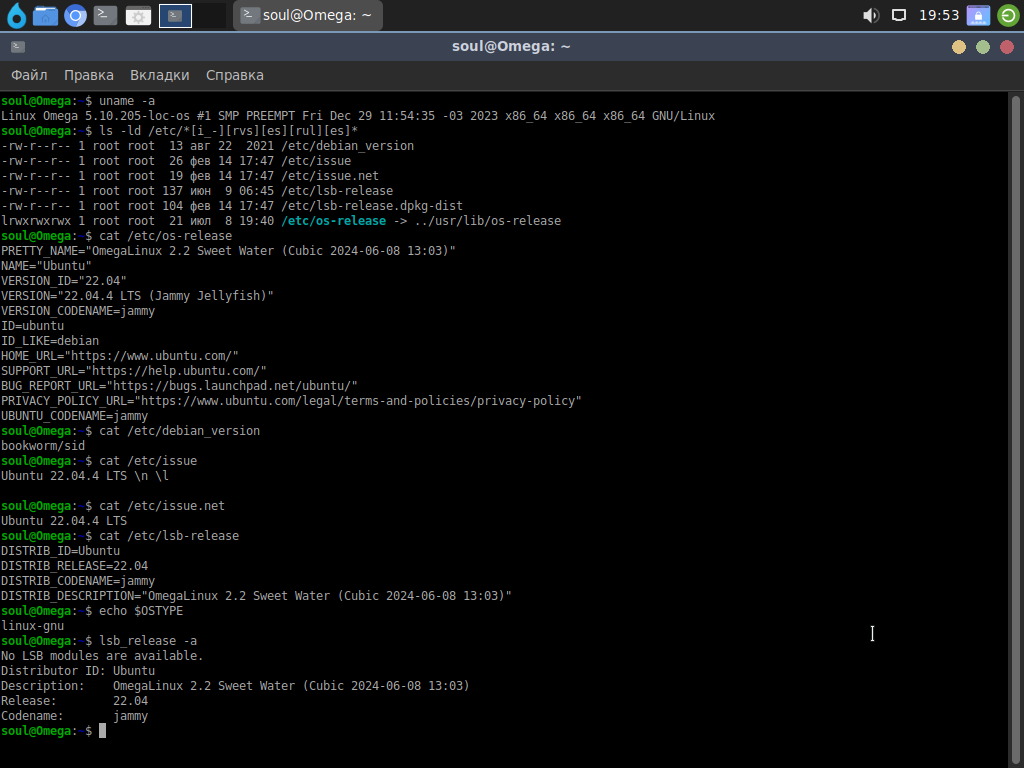This screenshot has height=768, width=1024.
Task: Click the ID=ubuntu line
Action: 33,327
